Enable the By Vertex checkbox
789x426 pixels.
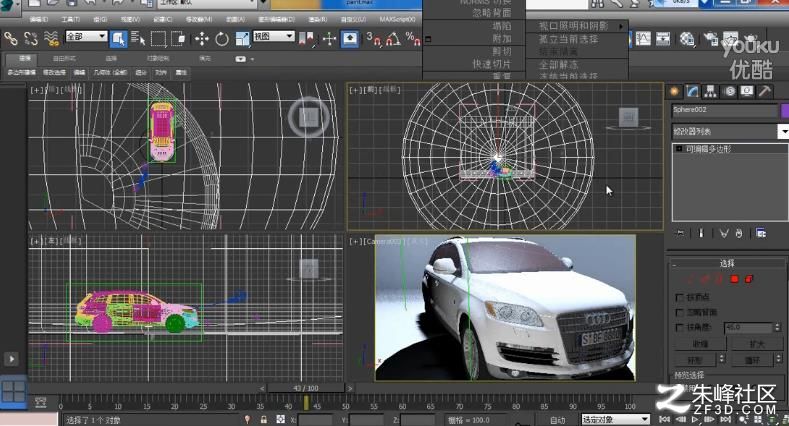[679, 298]
